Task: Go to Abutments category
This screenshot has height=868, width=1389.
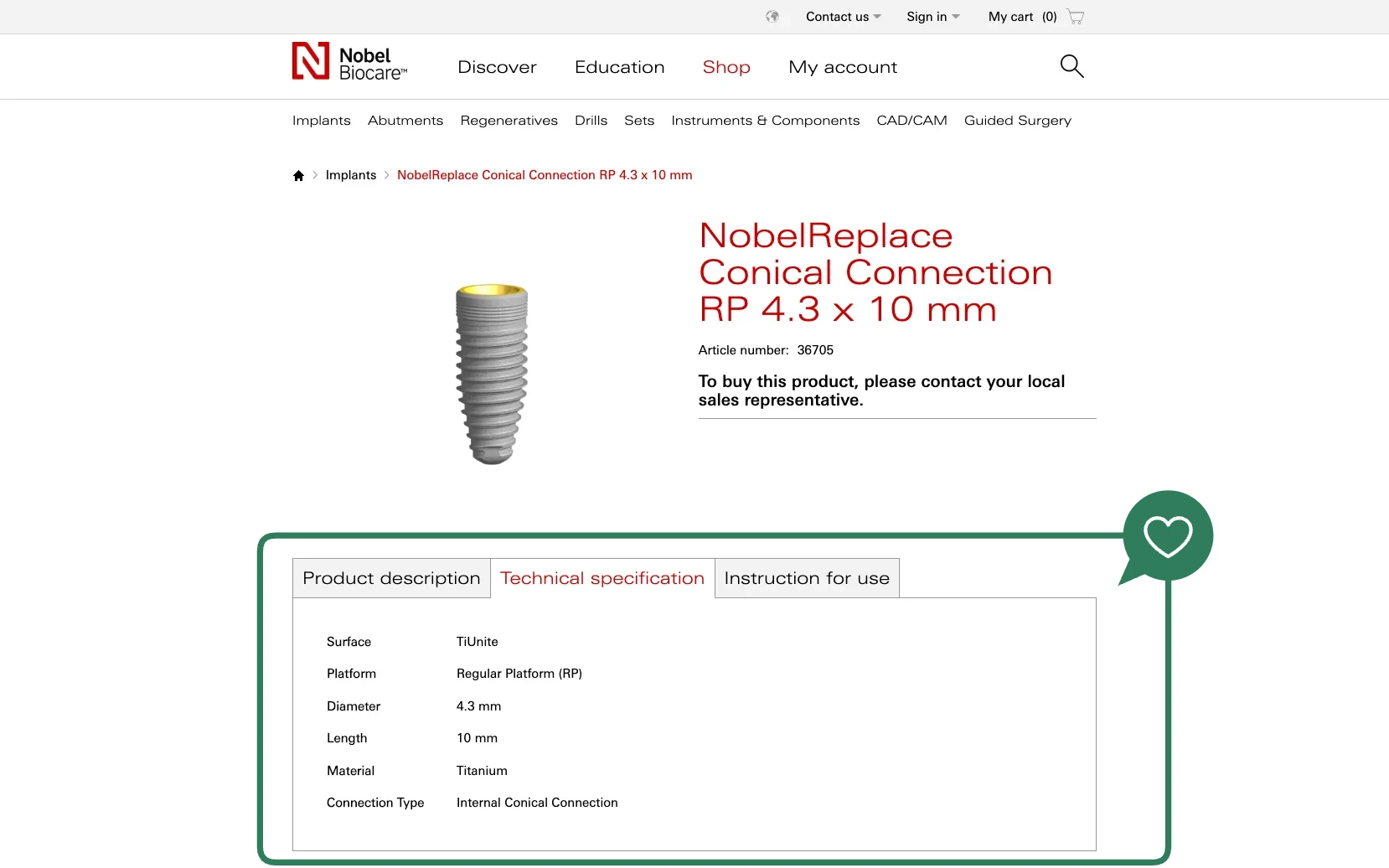Action: click(405, 121)
